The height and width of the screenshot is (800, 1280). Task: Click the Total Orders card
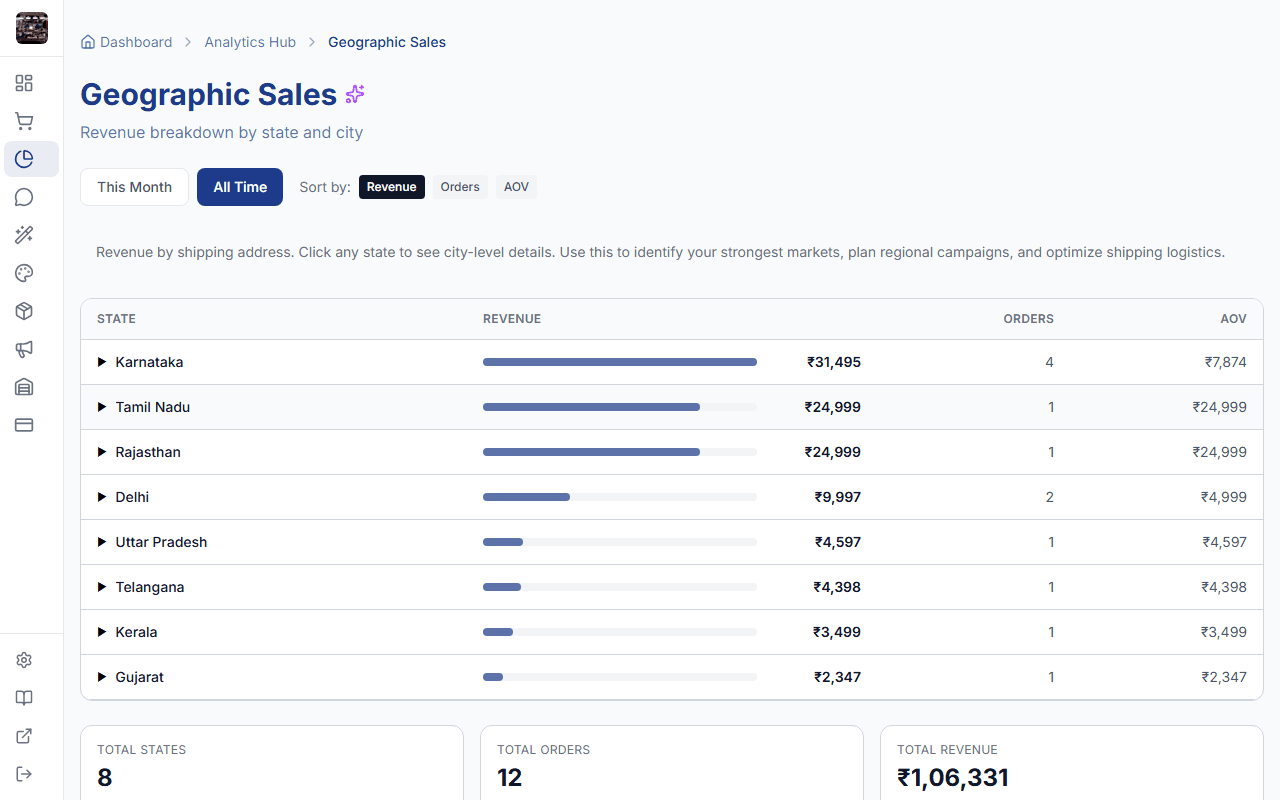(x=672, y=763)
